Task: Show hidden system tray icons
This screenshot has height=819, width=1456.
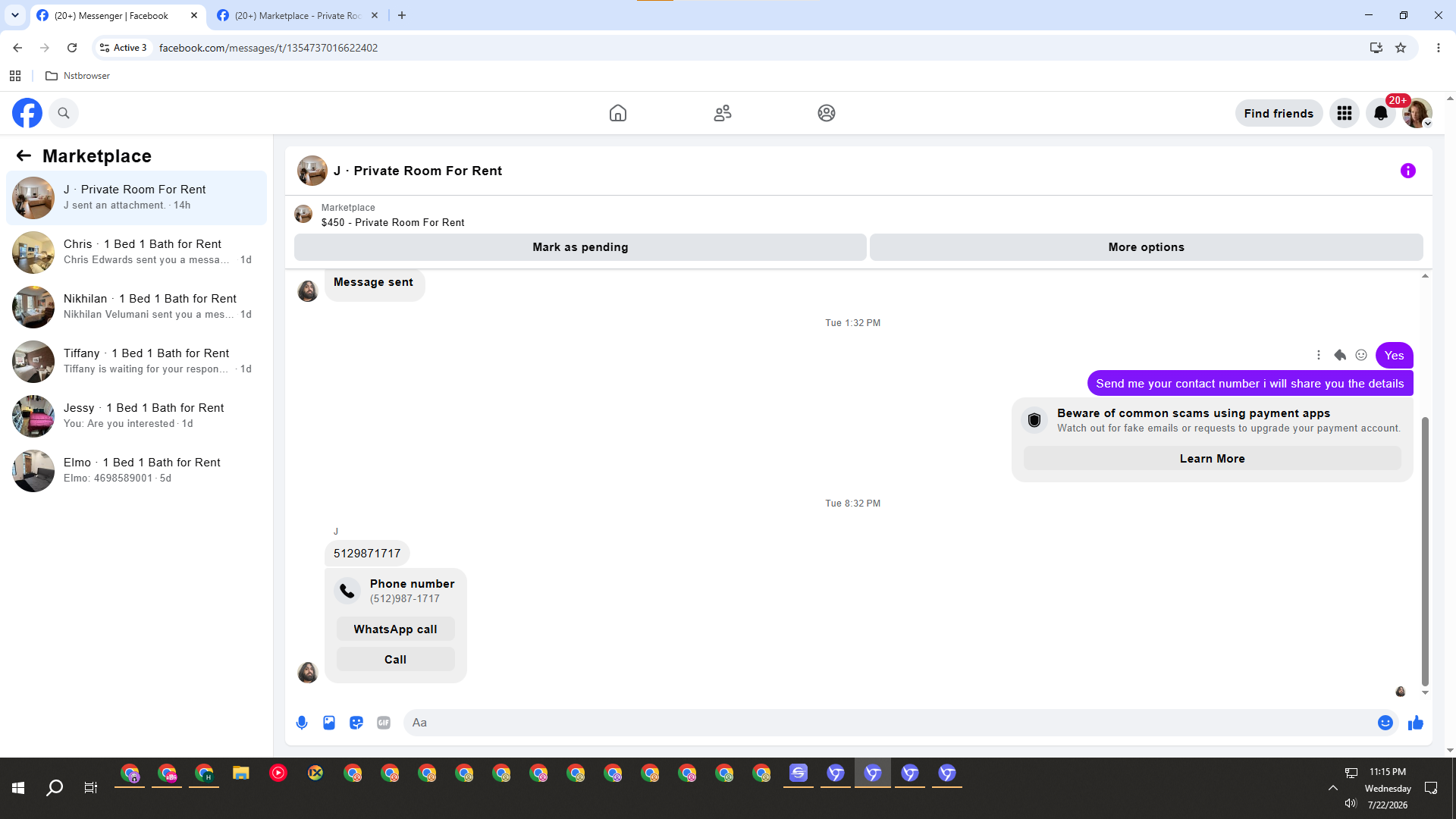Action: coord(1332,788)
